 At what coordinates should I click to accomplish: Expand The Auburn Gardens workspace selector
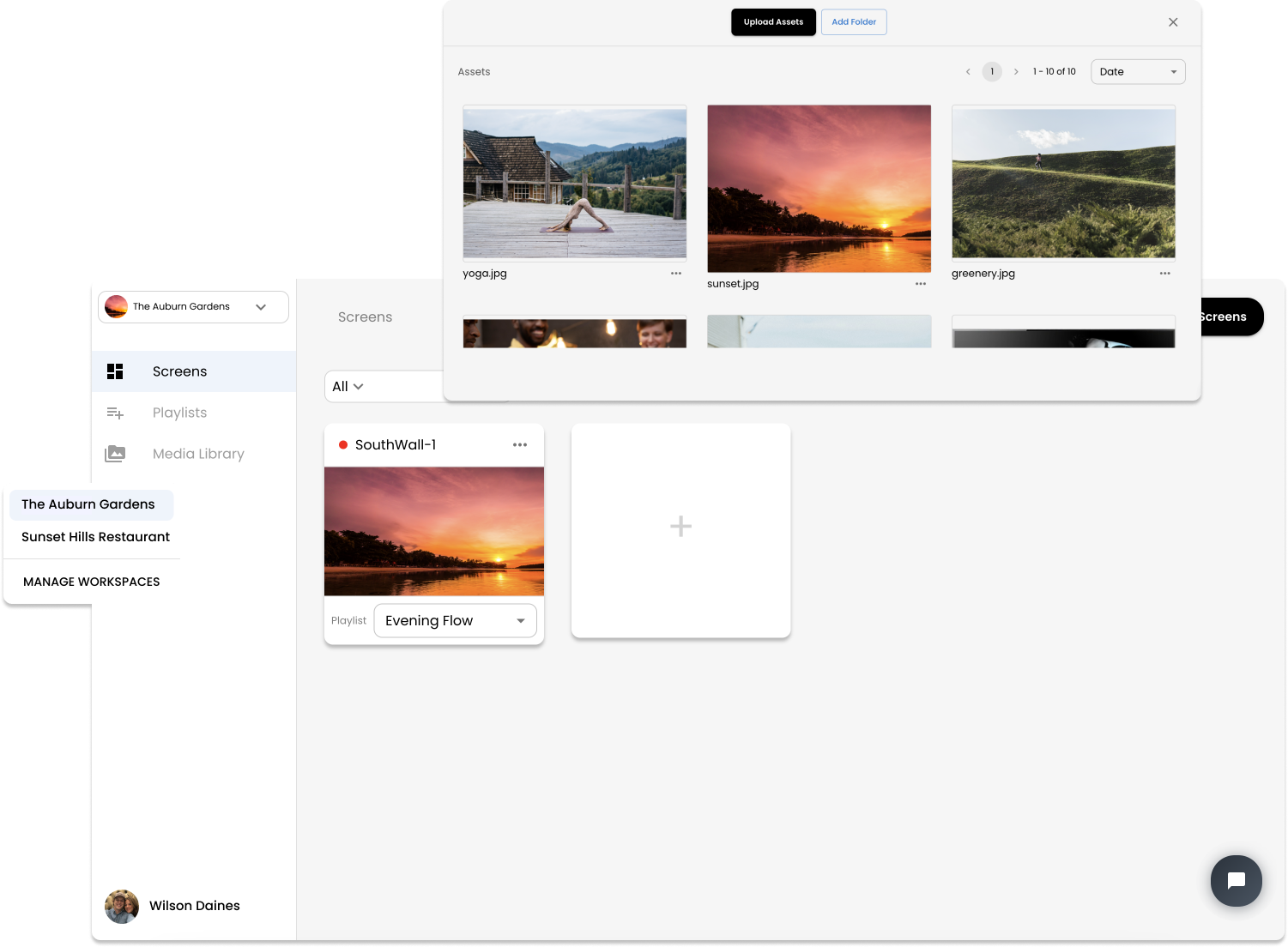pos(193,307)
